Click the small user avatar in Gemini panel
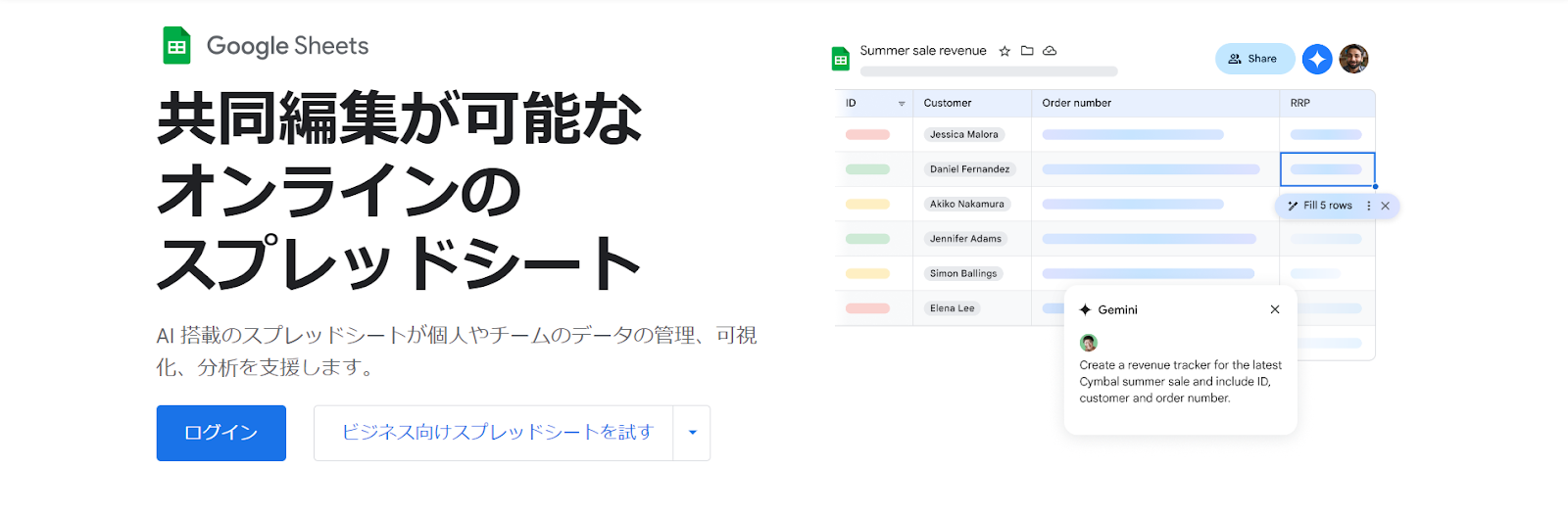Screen dimensions: 1568x515 click(x=1088, y=343)
